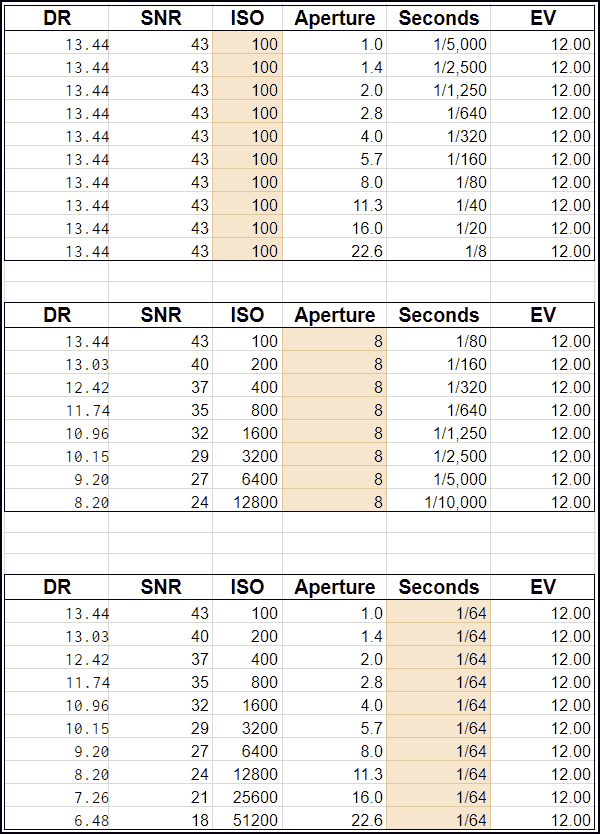Select the ISO 51200 cell
The image size is (600, 834).
click(247, 820)
